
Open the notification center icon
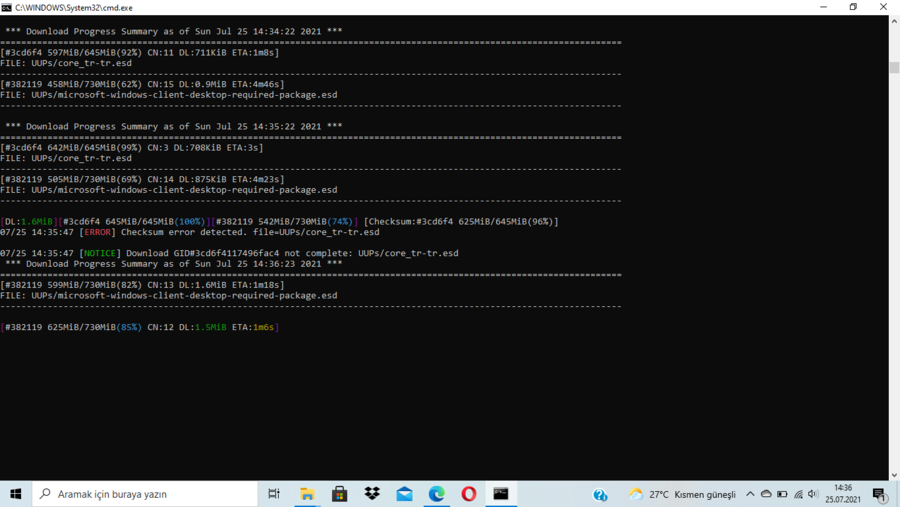879,494
